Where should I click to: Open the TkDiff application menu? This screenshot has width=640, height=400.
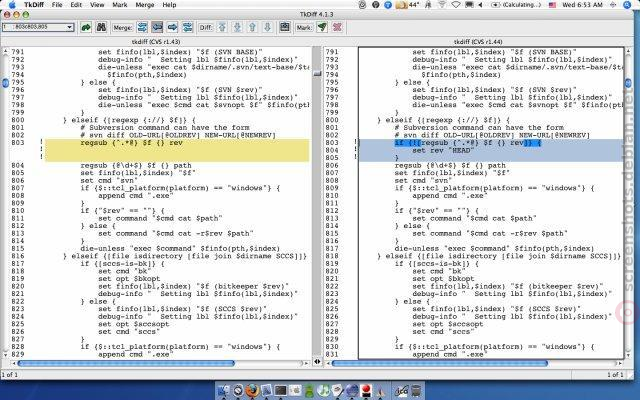33,5
